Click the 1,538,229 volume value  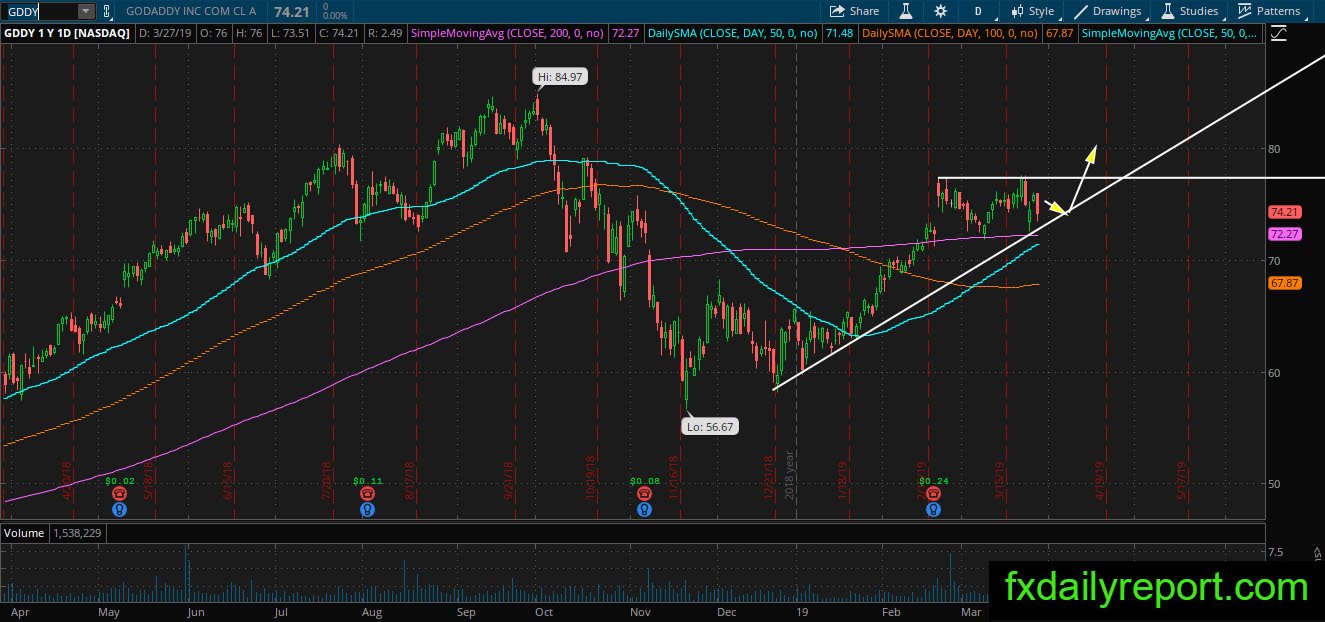click(x=77, y=533)
